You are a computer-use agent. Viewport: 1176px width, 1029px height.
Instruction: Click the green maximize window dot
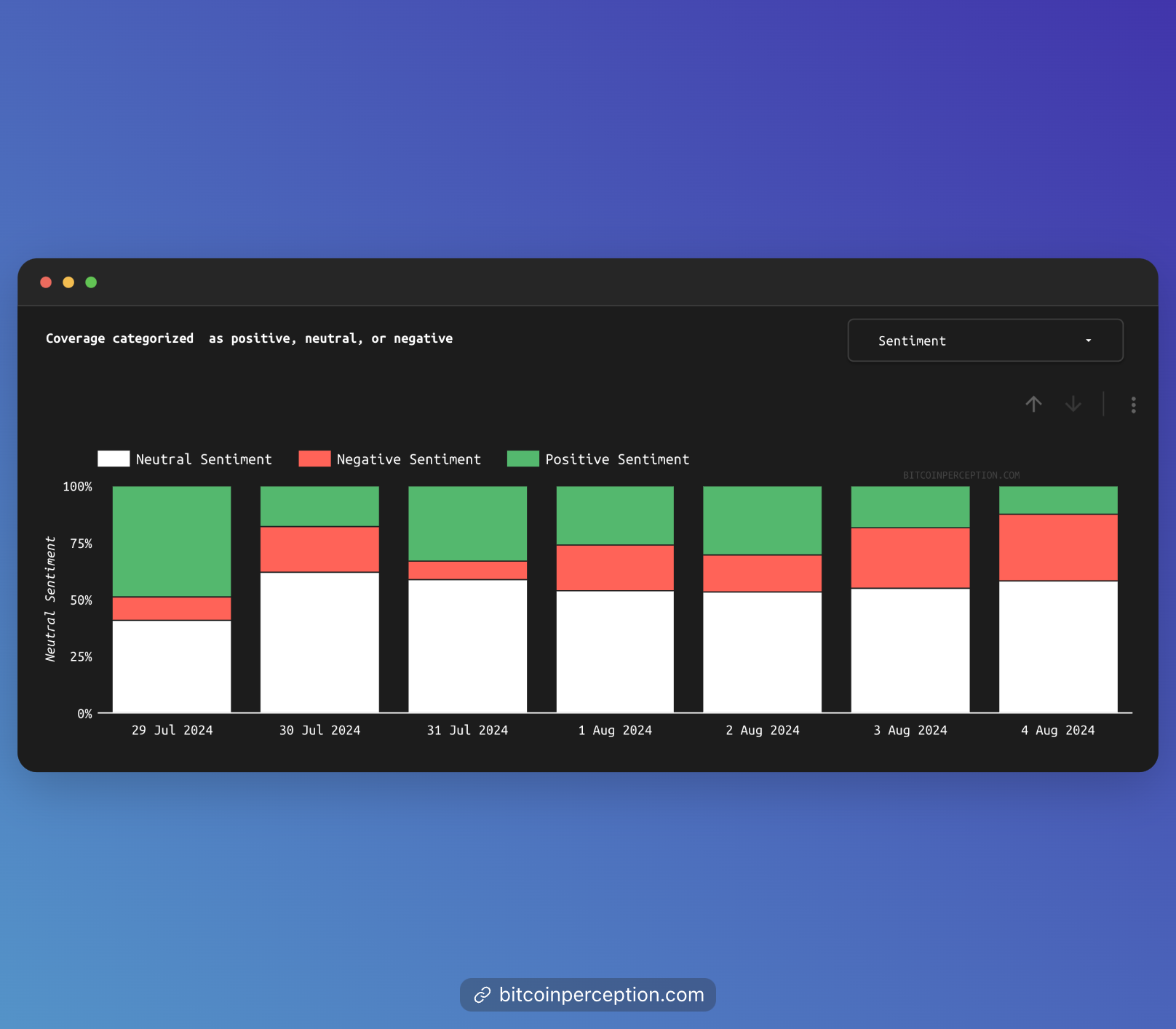point(91,282)
